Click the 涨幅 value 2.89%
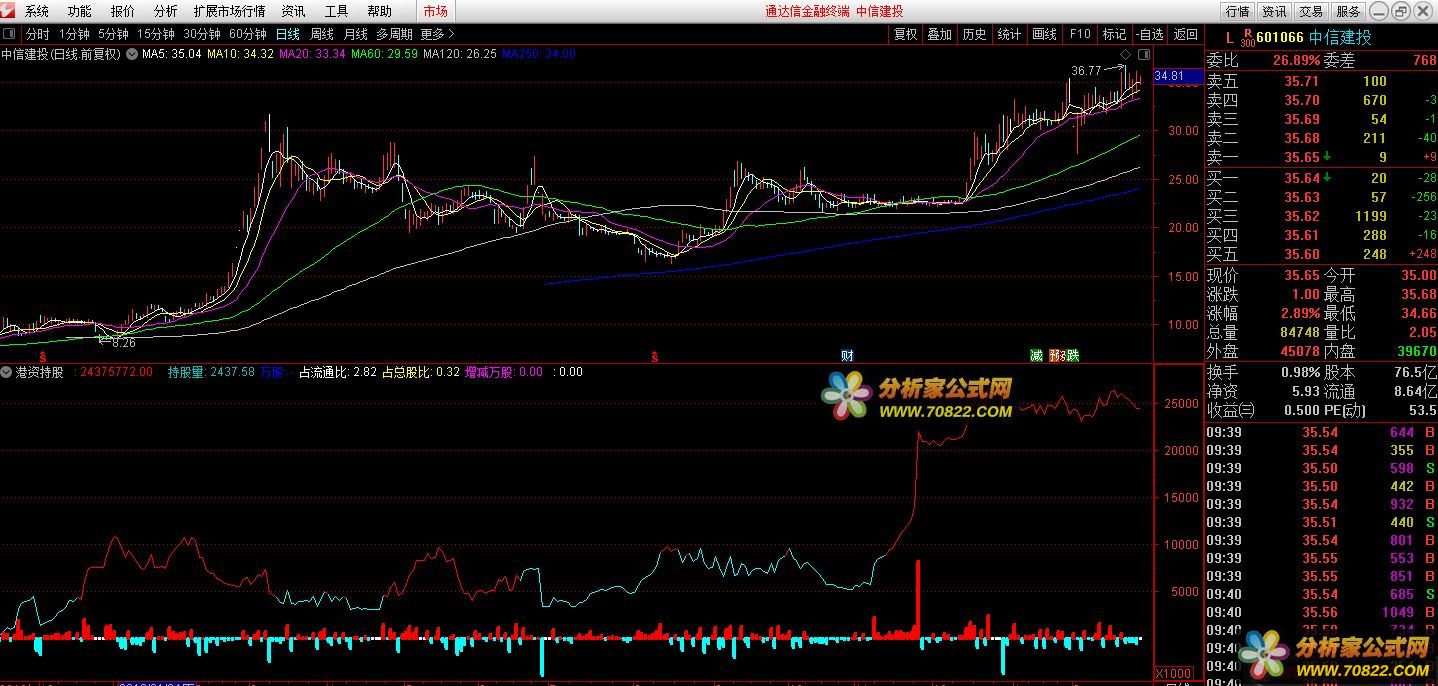Viewport: 1438px width, 686px height. tap(1299, 313)
